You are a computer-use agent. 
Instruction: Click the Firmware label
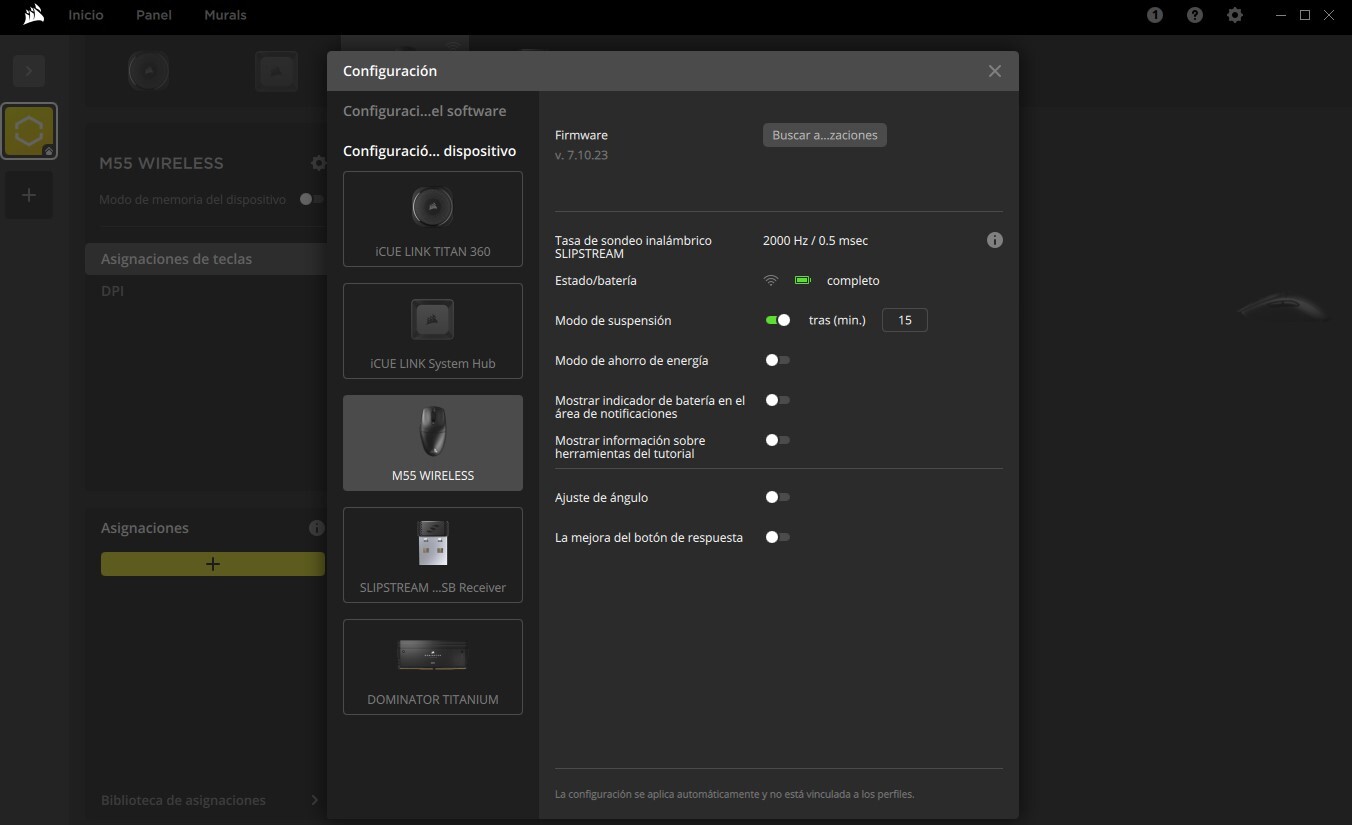coord(581,135)
